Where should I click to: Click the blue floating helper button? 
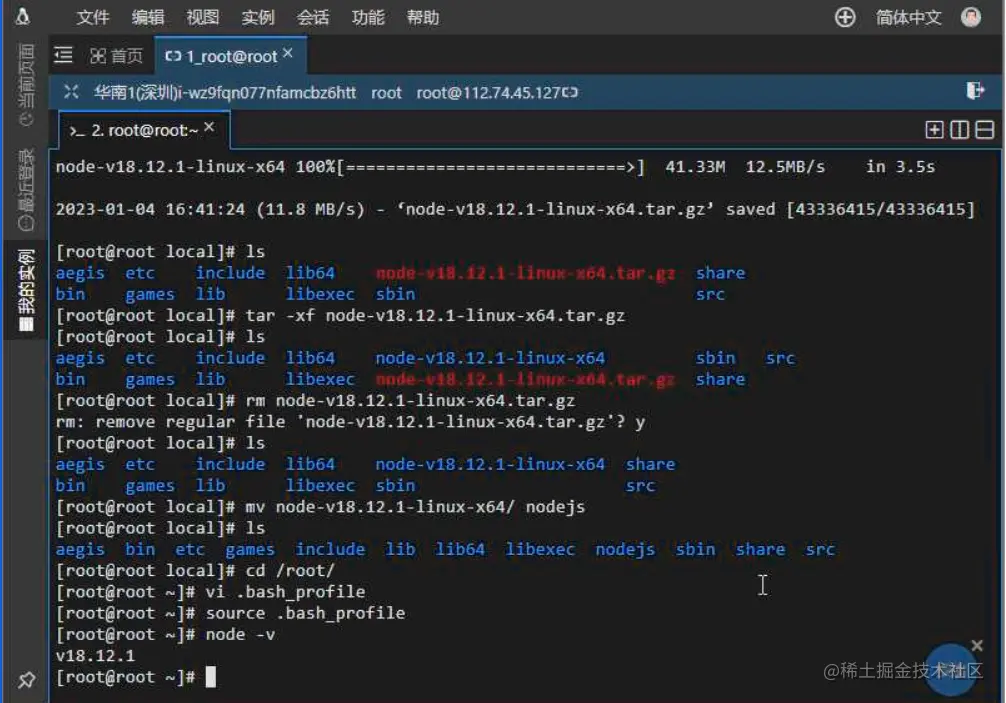(951, 672)
